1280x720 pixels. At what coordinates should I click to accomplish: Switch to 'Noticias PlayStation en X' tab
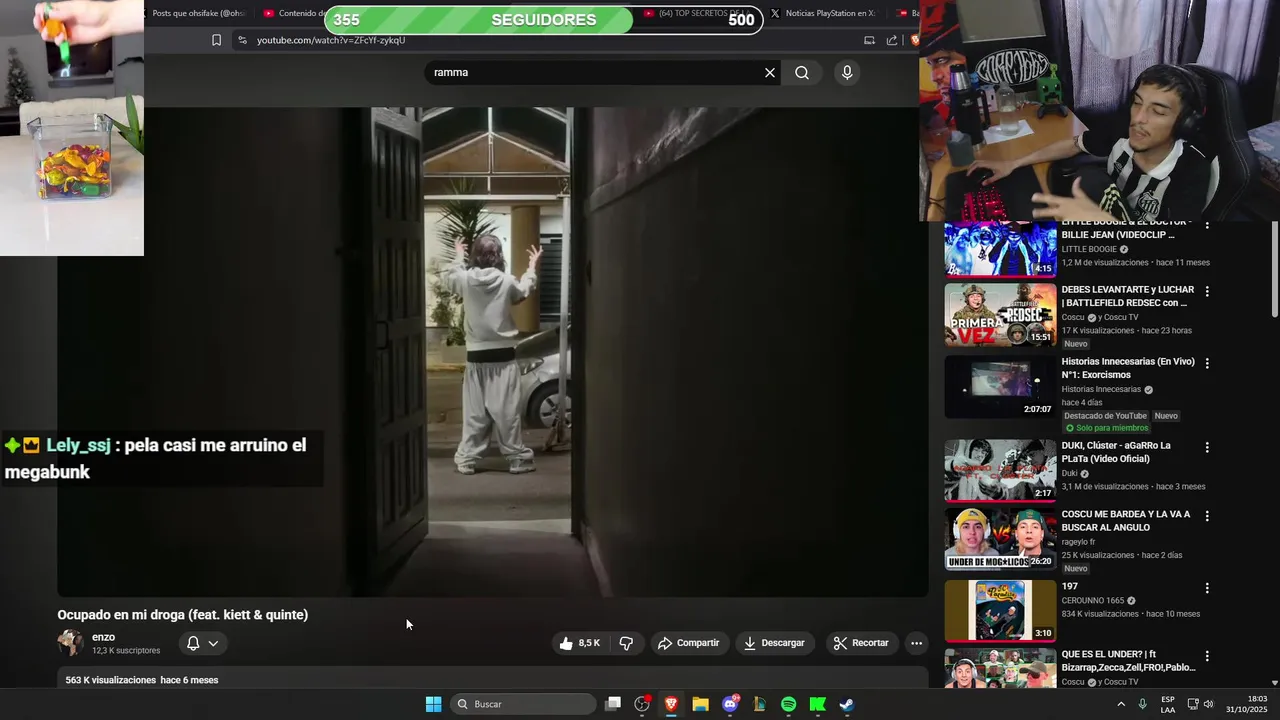[822, 13]
